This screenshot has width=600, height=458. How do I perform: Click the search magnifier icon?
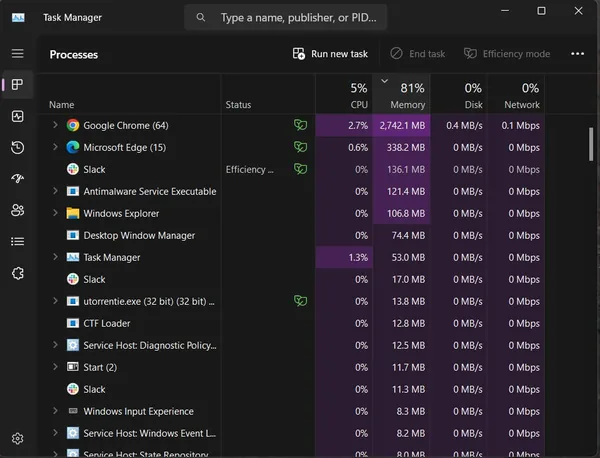(201, 17)
